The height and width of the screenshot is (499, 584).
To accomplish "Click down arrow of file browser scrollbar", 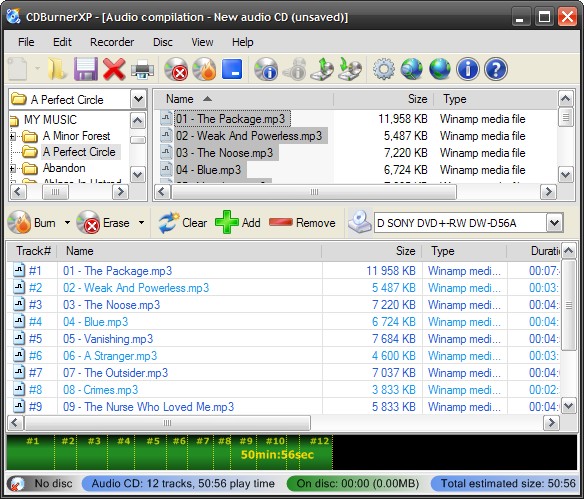I will click(x=566, y=174).
